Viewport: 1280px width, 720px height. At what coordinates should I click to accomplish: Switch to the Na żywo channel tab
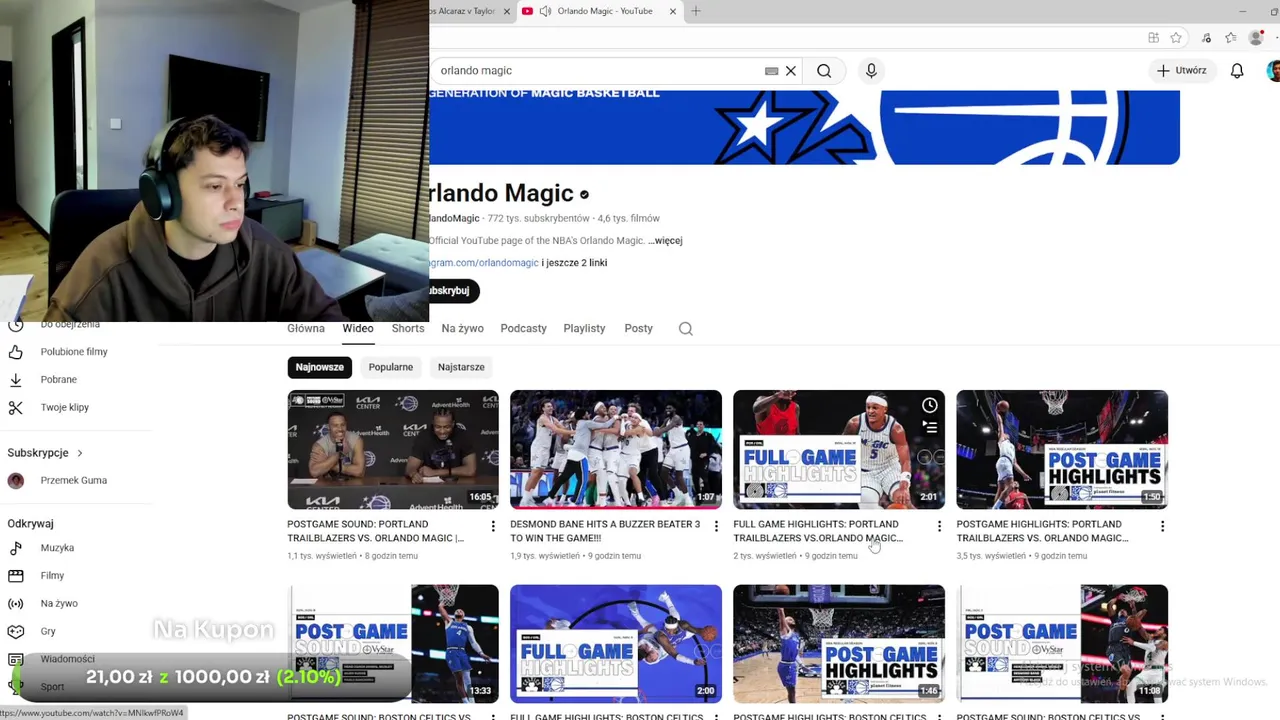tap(462, 328)
